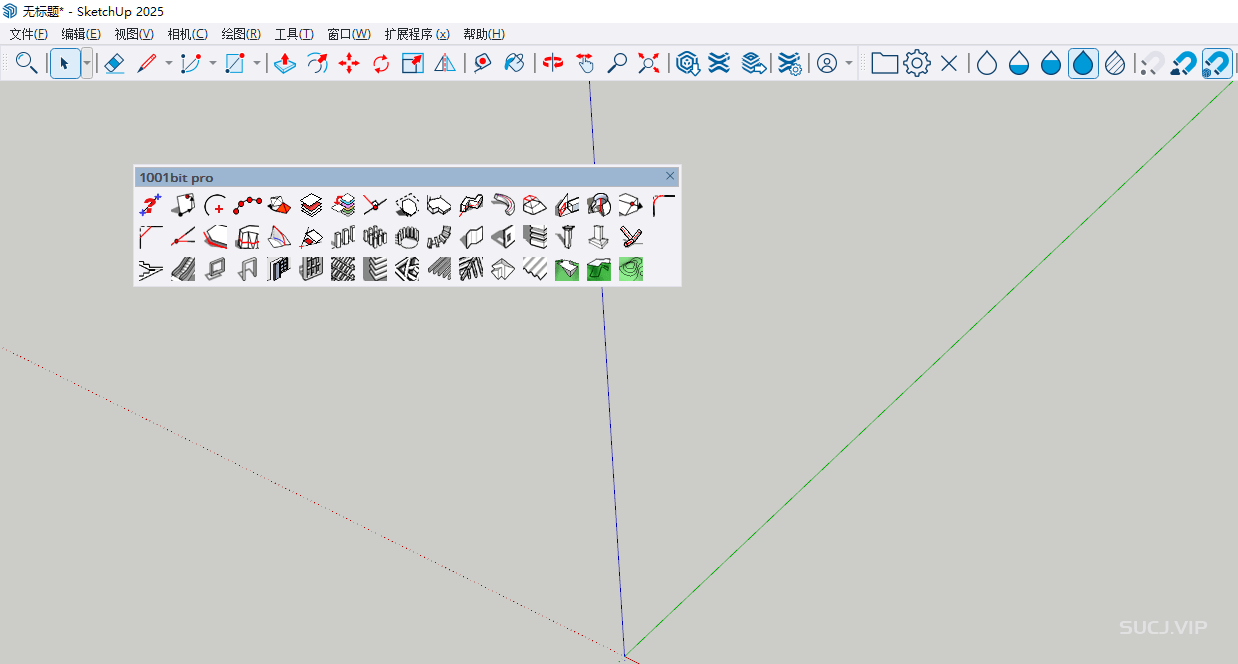Open Extension Manager gear icon

pyautogui.click(x=790, y=63)
